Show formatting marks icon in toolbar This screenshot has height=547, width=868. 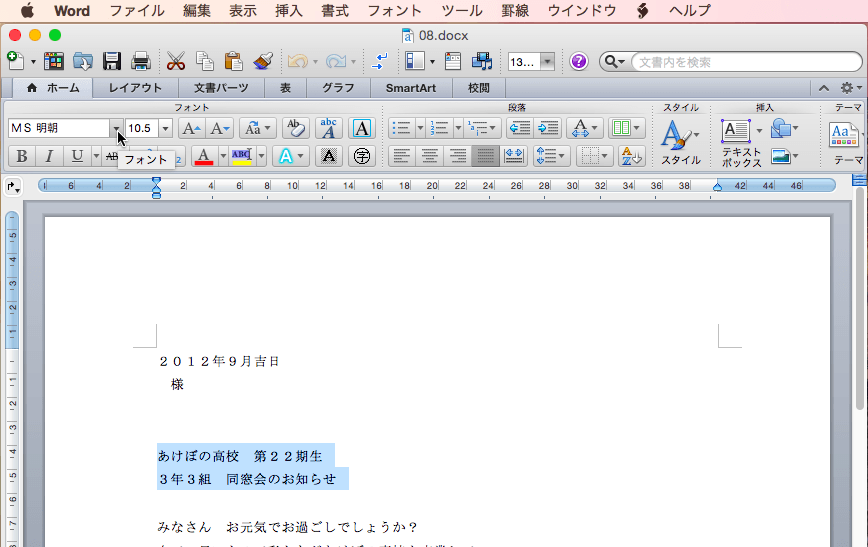point(380,61)
